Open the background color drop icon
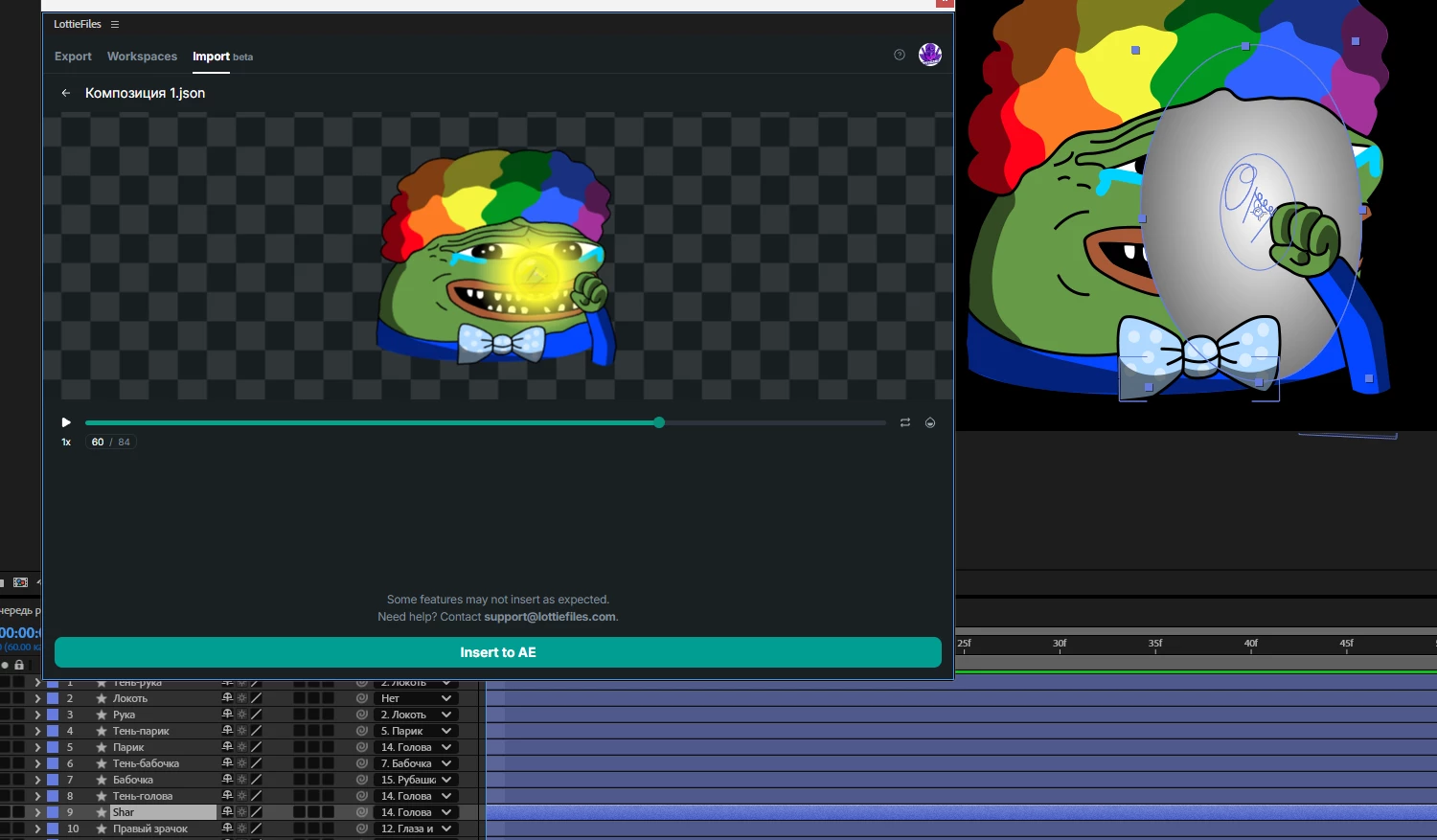Image resolution: width=1437 pixels, height=840 pixels. (930, 422)
